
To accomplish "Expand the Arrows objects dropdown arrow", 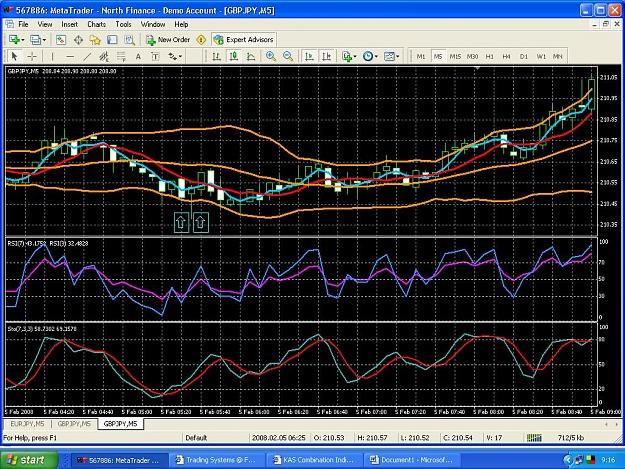I will tap(181, 57).
